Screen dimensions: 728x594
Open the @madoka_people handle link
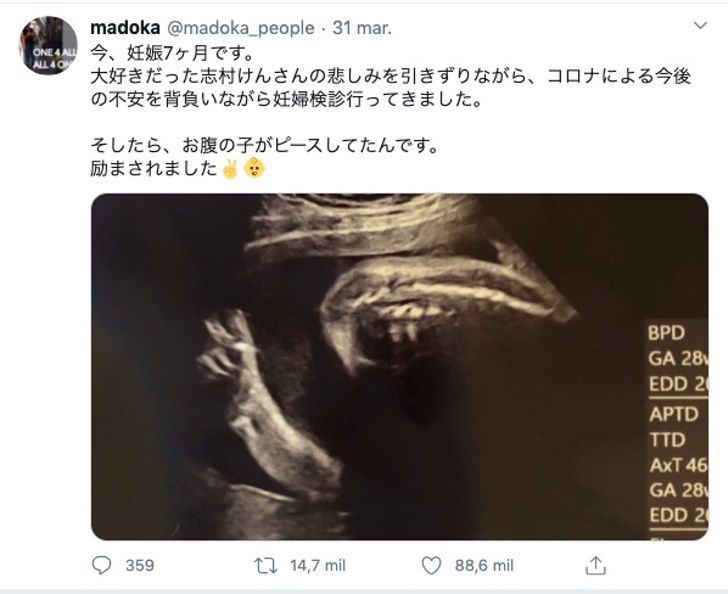coord(240,28)
